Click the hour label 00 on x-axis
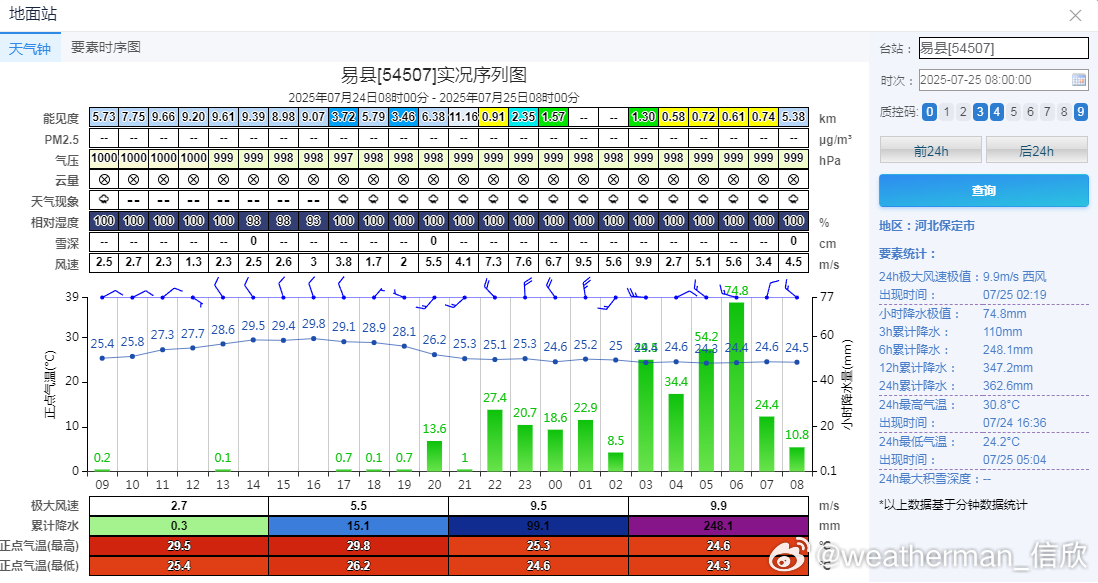This screenshot has height=583, width=1098. (x=555, y=484)
